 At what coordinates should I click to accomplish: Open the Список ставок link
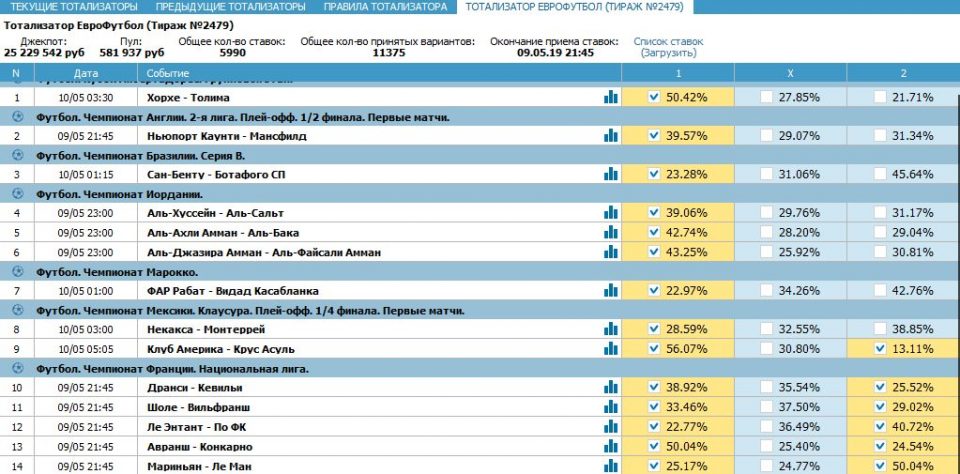tap(668, 42)
